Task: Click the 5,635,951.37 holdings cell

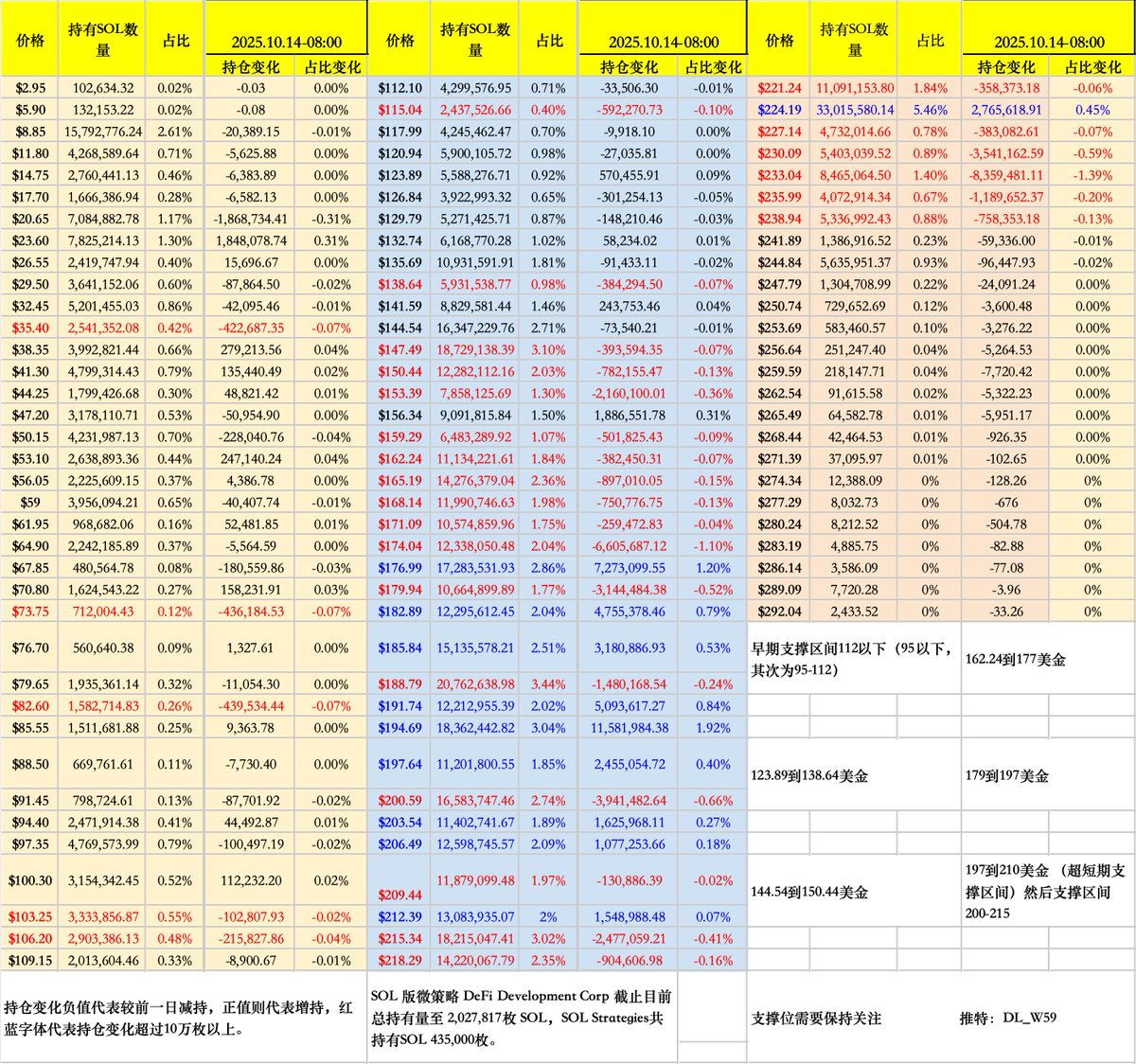Action: [856, 262]
